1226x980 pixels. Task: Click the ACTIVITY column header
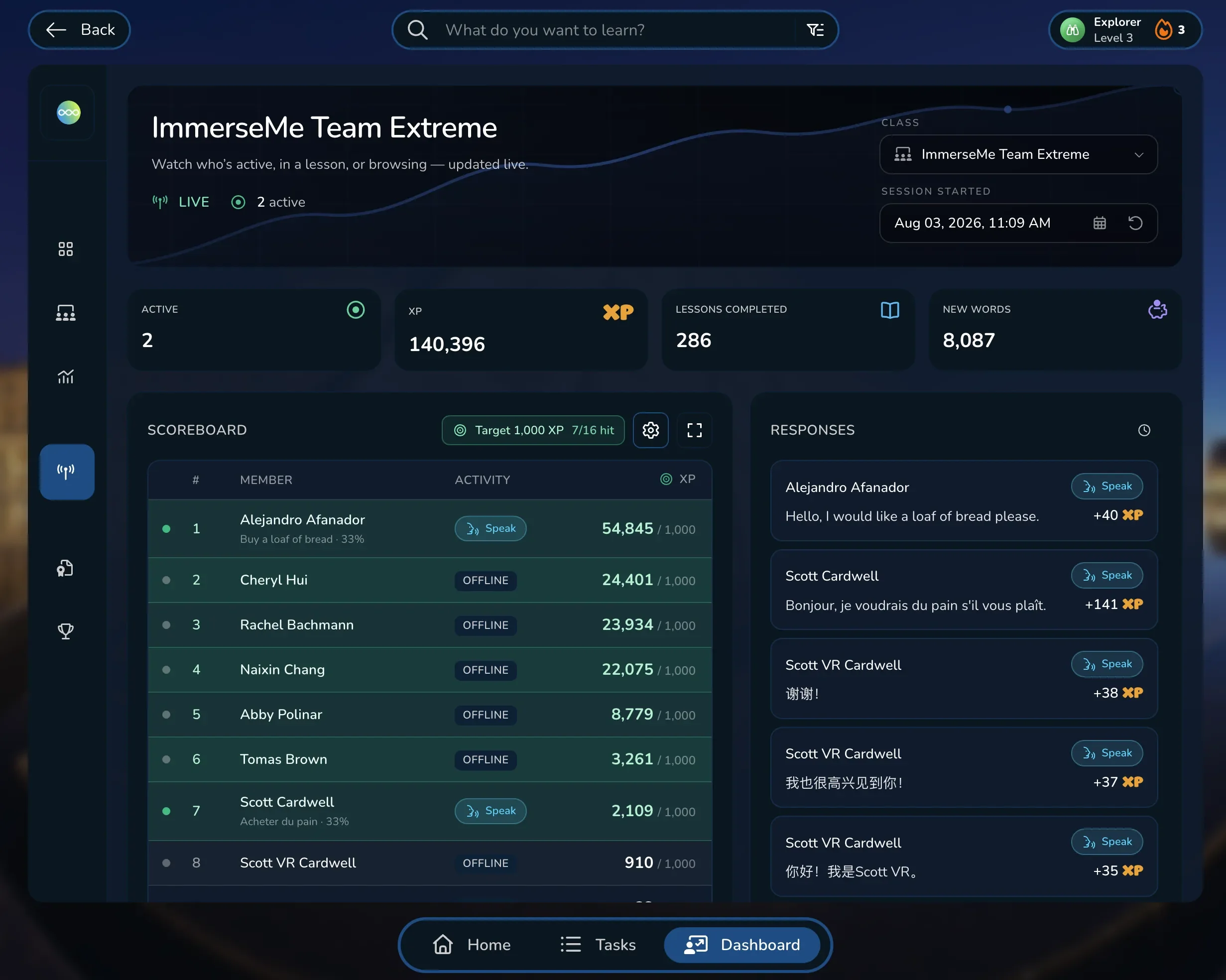click(482, 480)
